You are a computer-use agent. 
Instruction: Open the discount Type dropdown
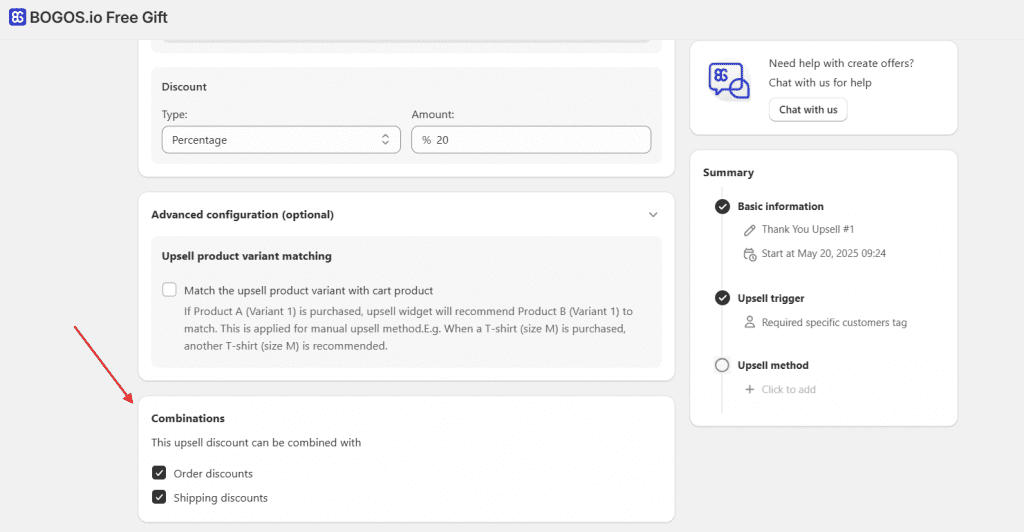[x=281, y=140]
